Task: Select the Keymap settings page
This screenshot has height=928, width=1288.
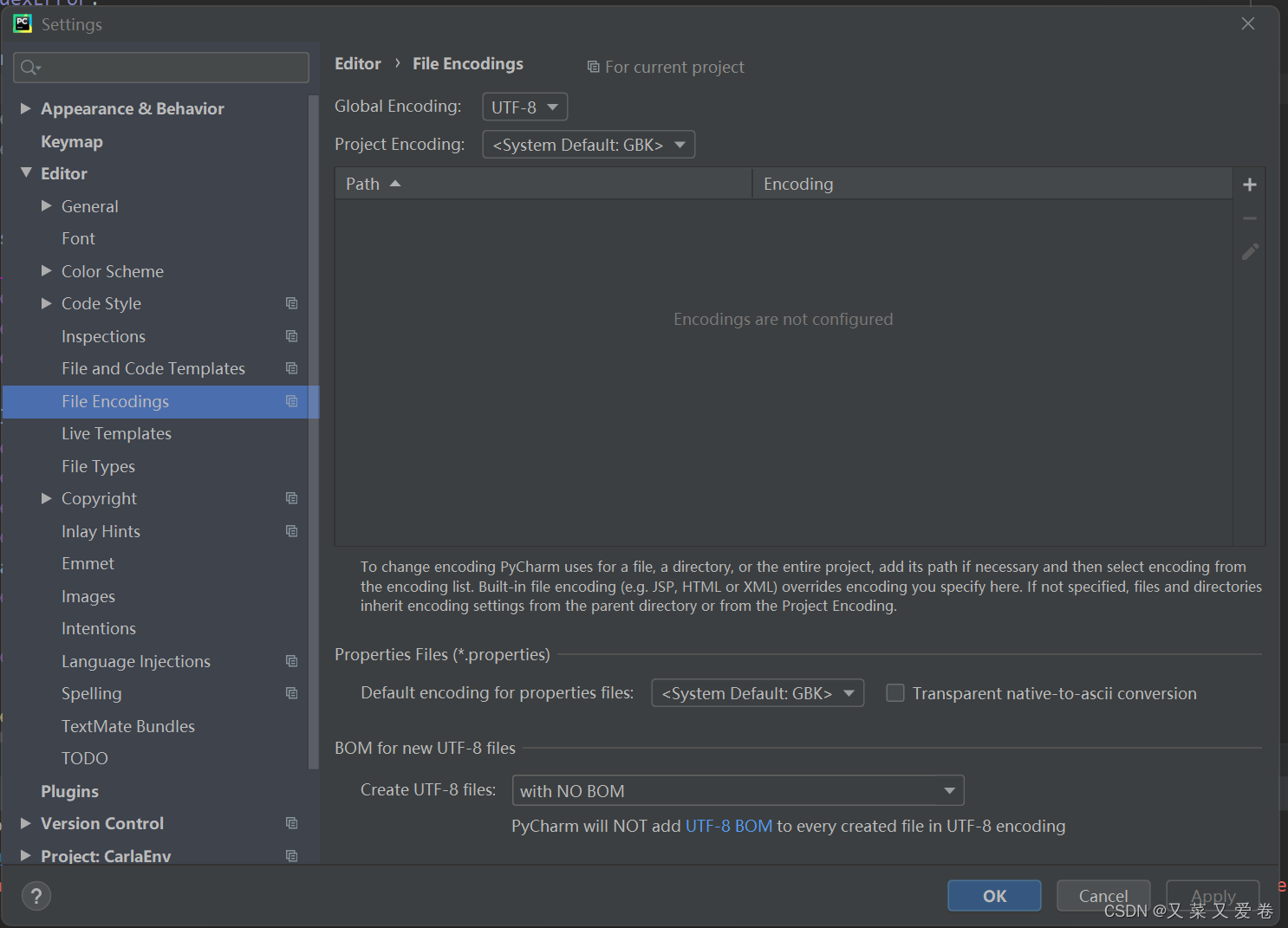Action: pos(72,141)
